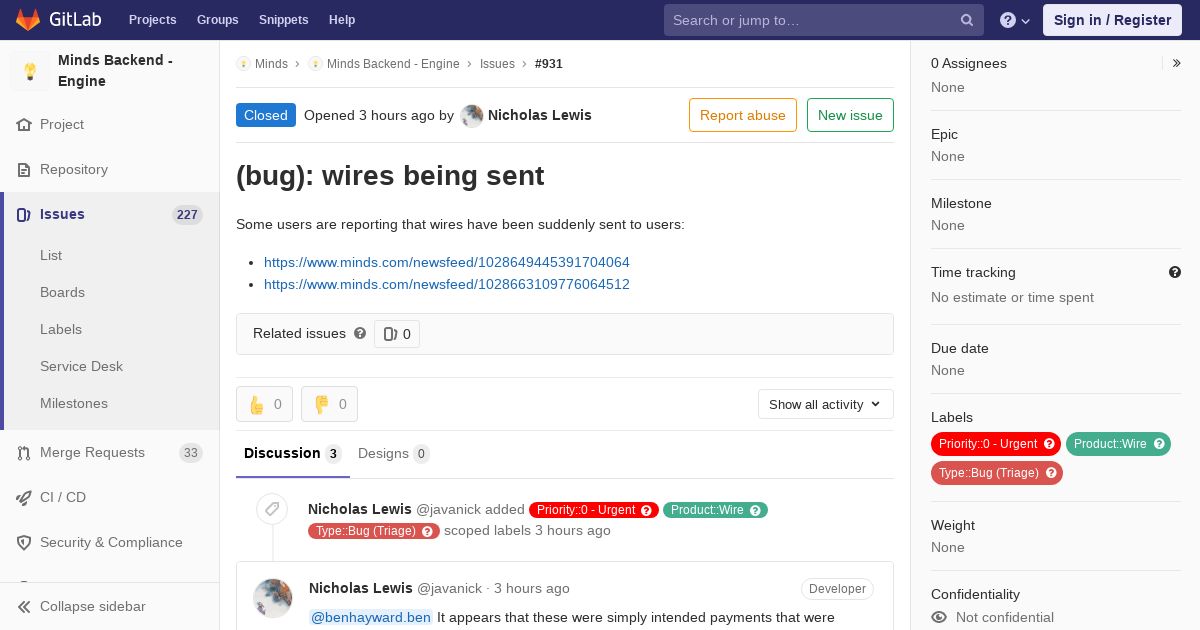Screen dimensions: 1200x630
Task: Expand the Help menu dropdown arrow
Action: tap(1025, 21)
